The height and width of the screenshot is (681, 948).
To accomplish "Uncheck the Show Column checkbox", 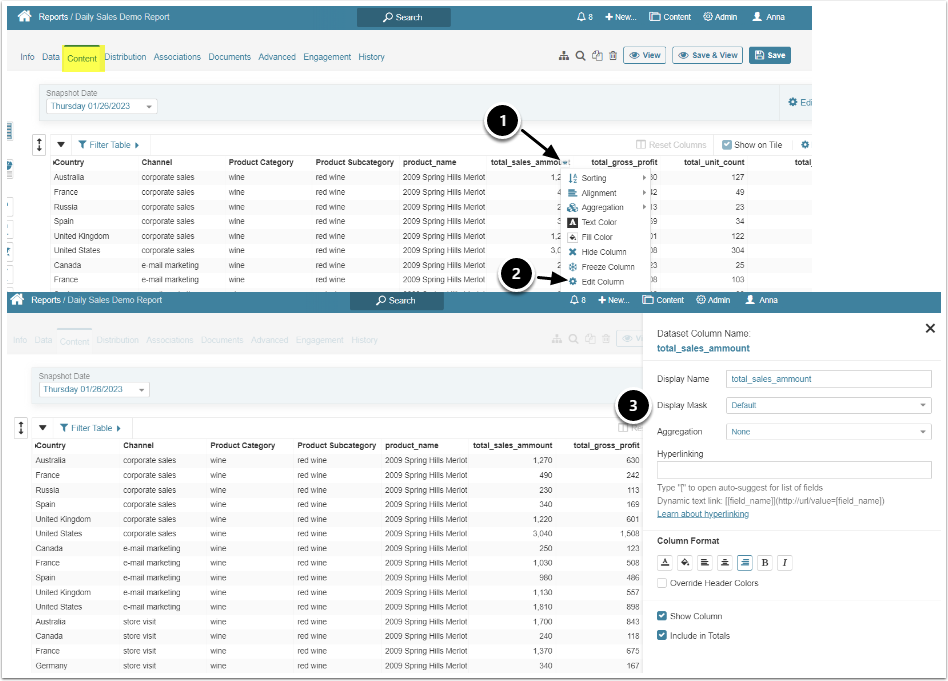I will (662, 616).
